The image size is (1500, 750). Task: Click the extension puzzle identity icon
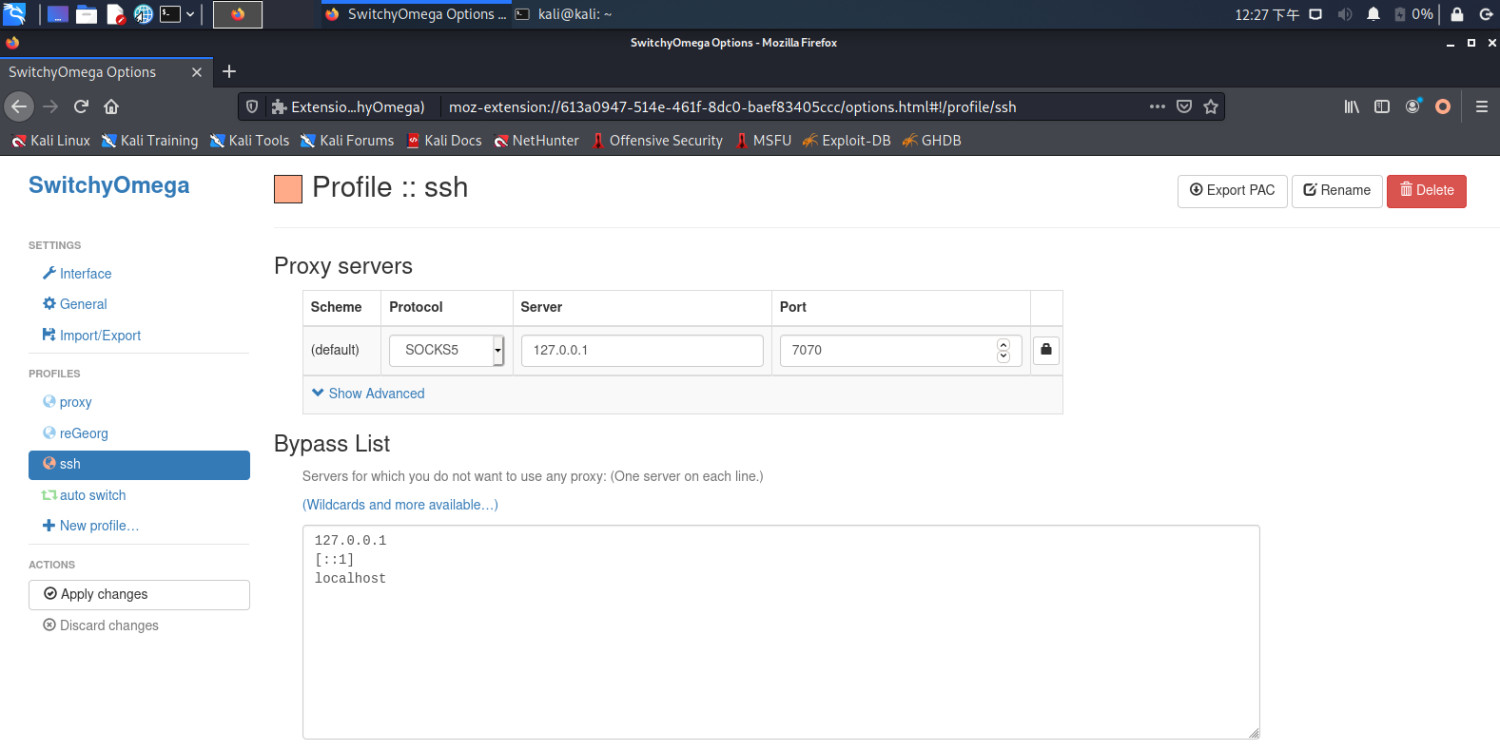pyautogui.click(x=279, y=106)
